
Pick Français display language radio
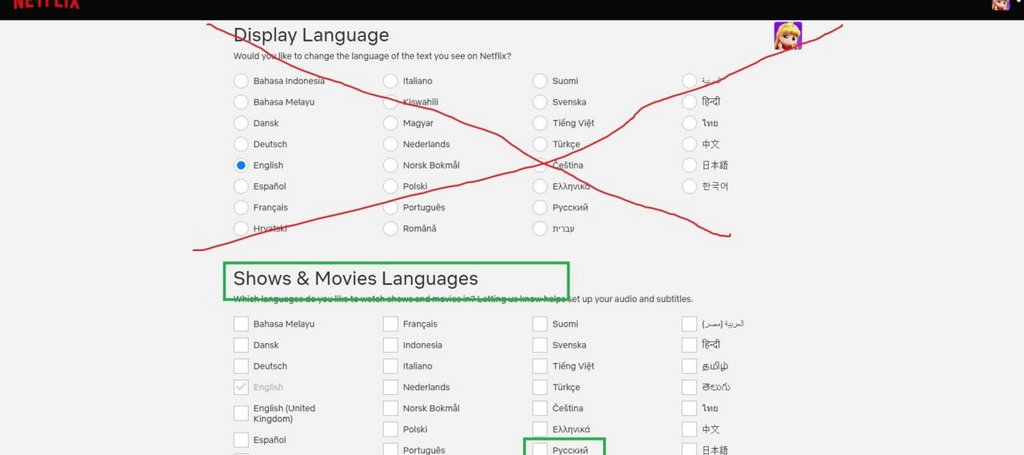[241, 208]
